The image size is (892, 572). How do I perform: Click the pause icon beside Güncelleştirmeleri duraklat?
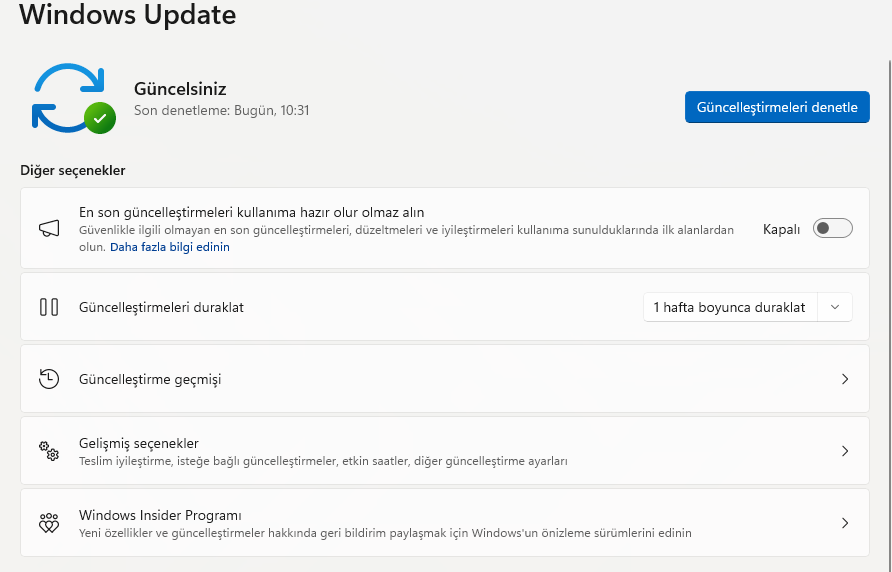click(x=49, y=307)
